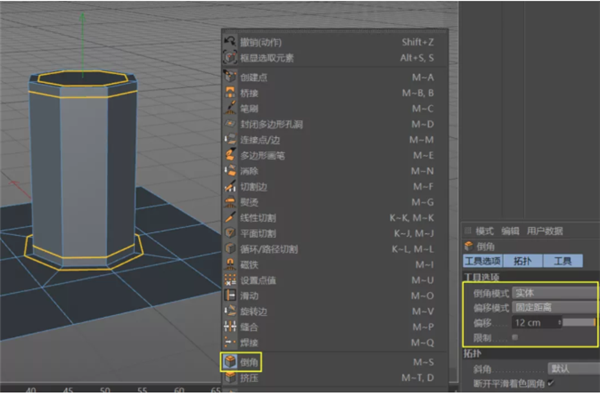Toggle the 断开平滑着色圆角 checkbox
This screenshot has width=600, height=396.
[x=551, y=383]
